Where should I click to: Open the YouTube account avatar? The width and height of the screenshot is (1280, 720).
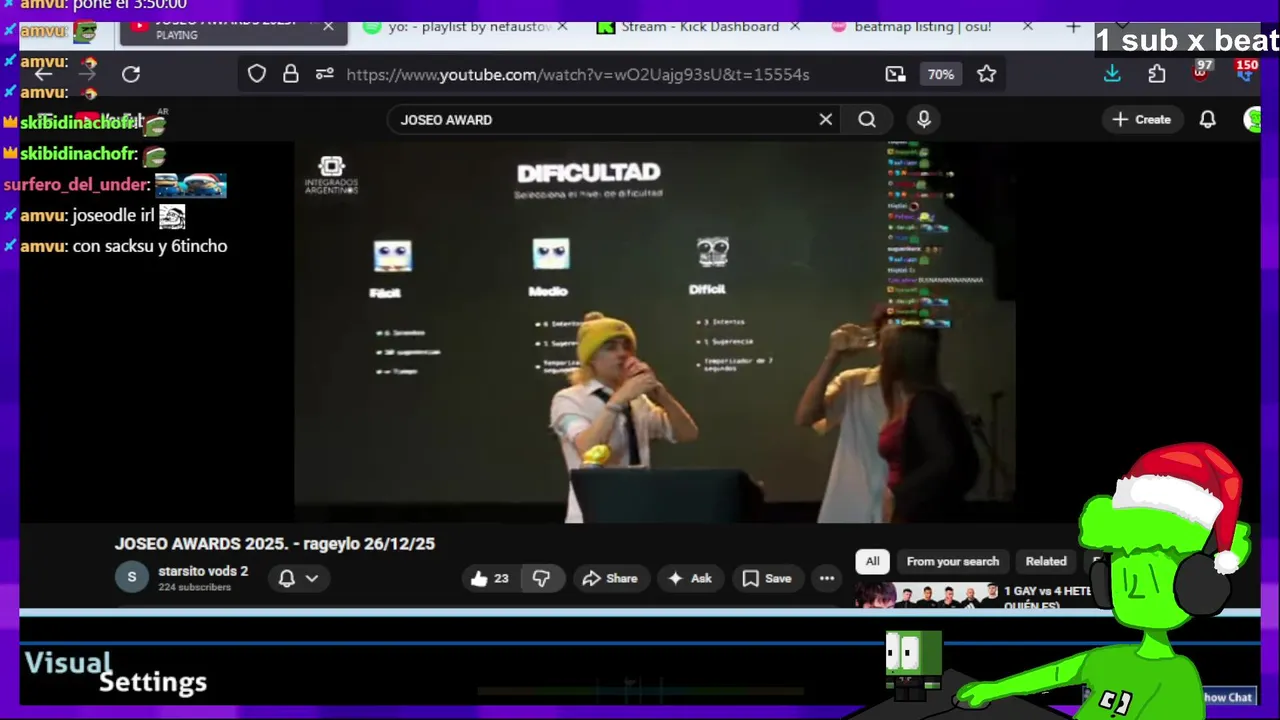(x=1252, y=119)
